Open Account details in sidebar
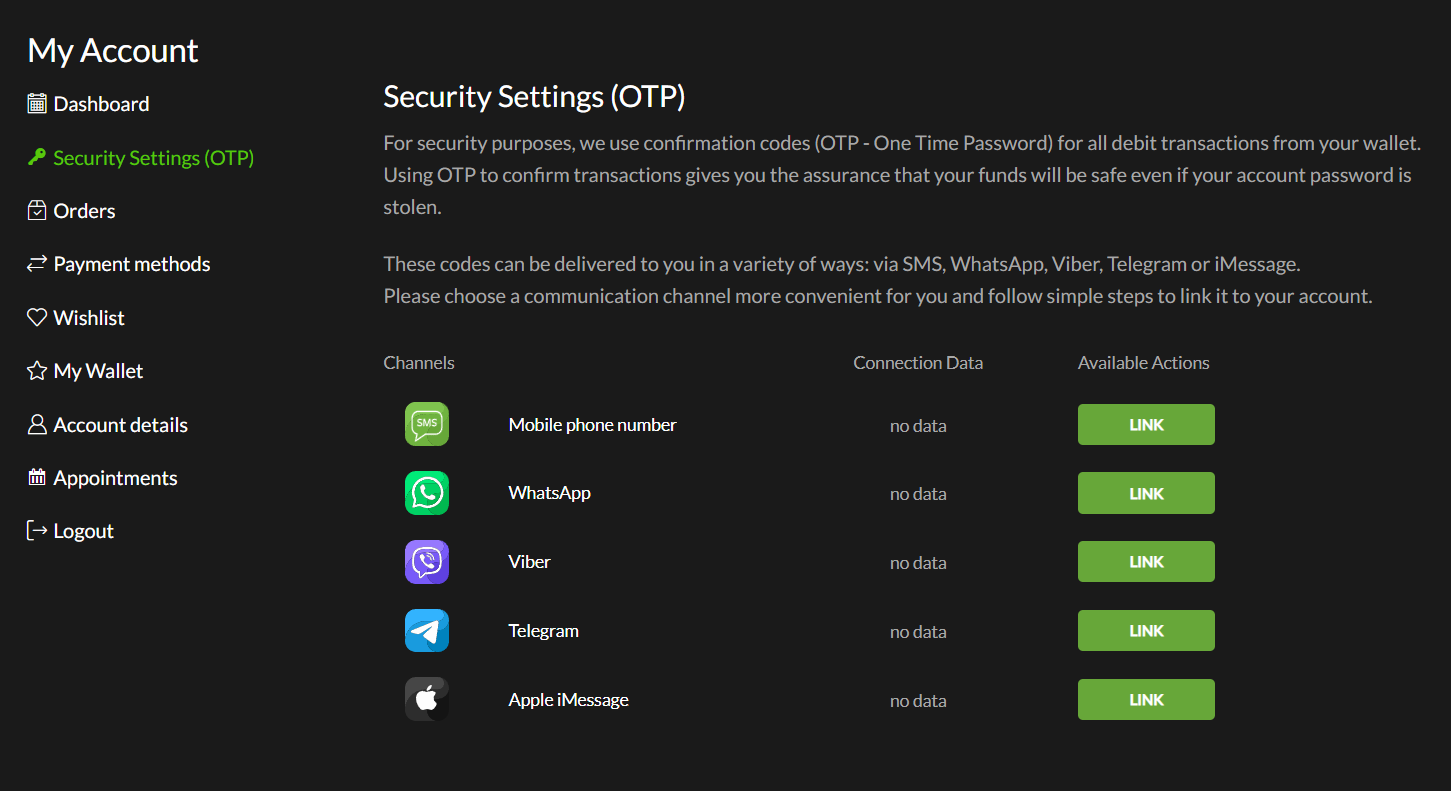Screen dimensions: 1451x791 click(120, 425)
